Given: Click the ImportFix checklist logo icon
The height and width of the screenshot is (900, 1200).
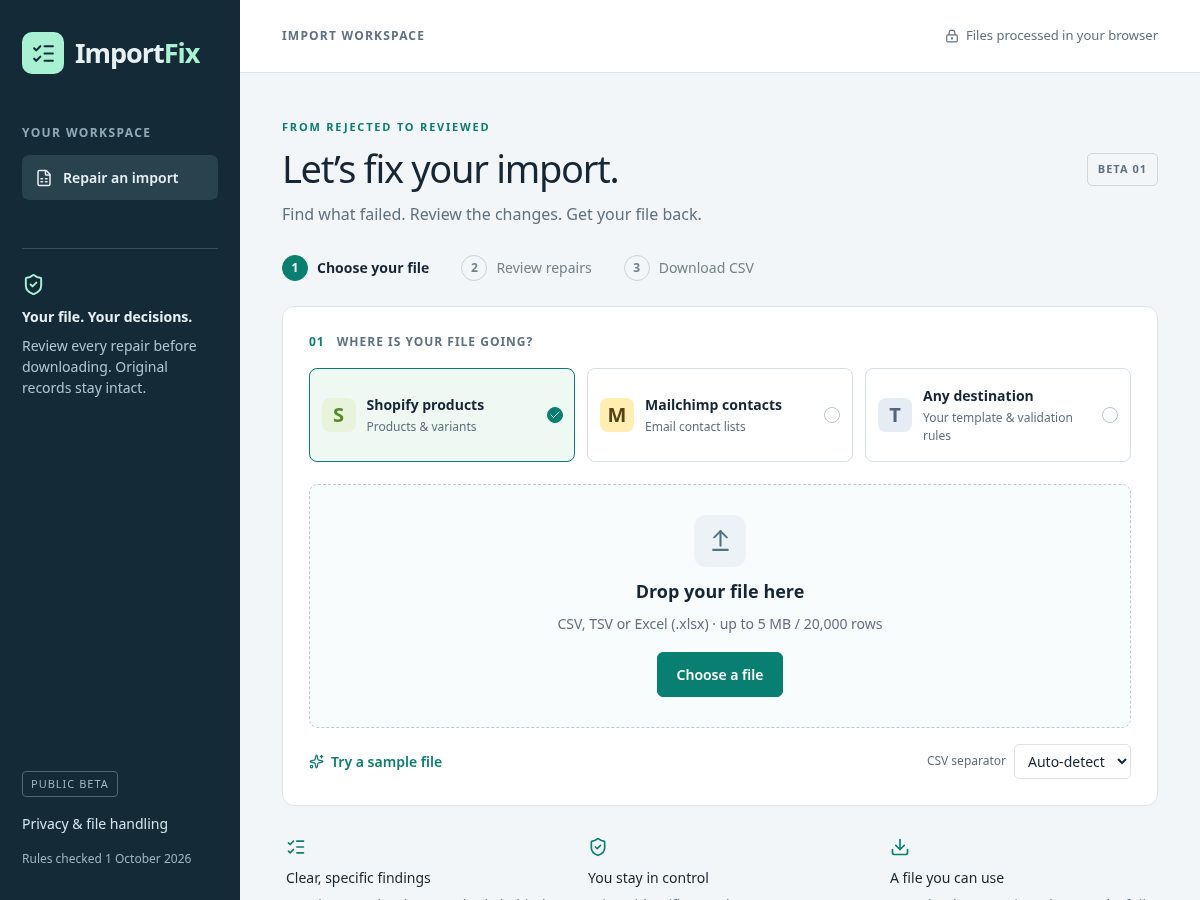Looking at the screenshot, I should (x=43, y=53).
